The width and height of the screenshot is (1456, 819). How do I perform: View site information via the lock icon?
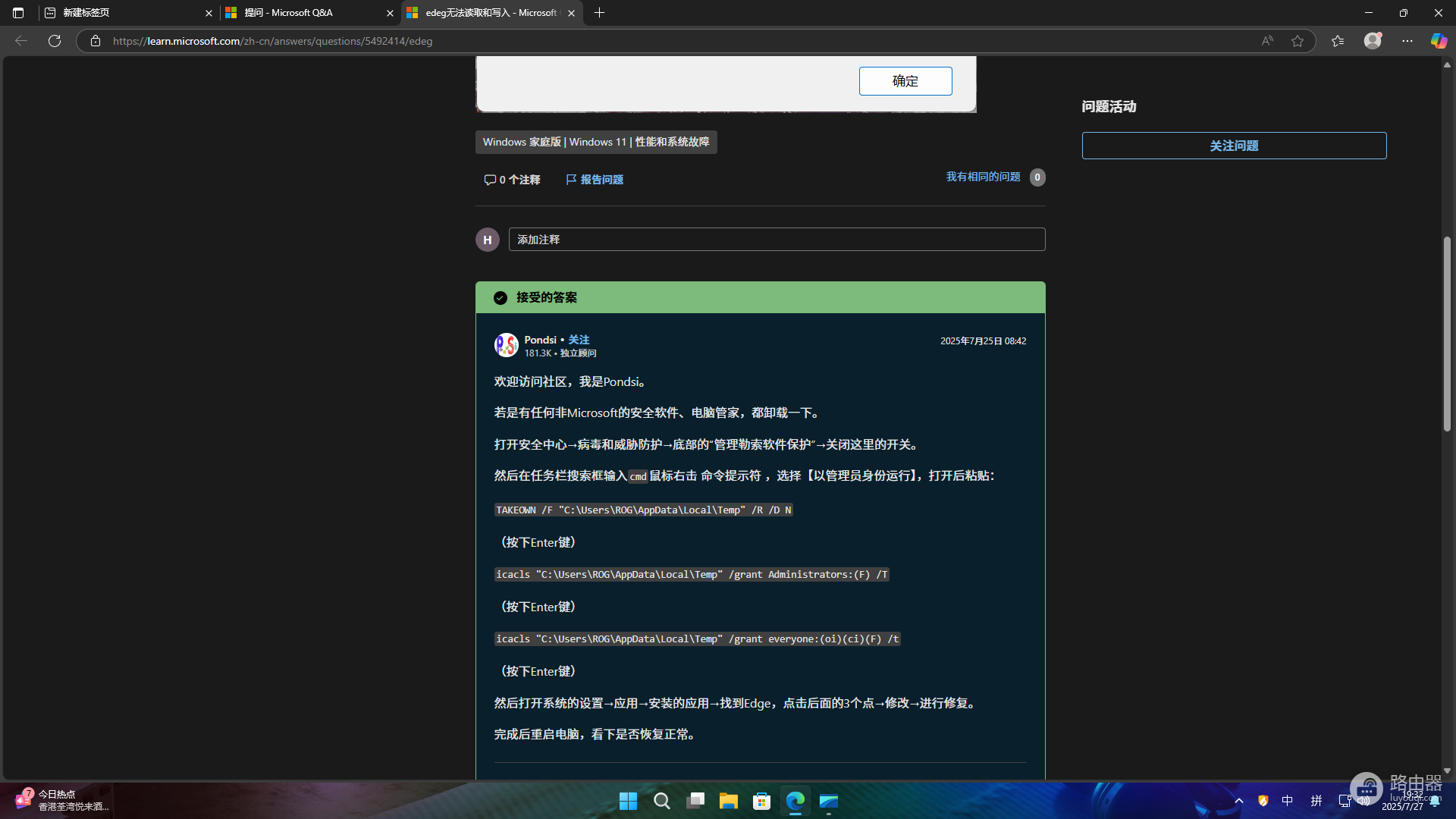click(96, 41)
